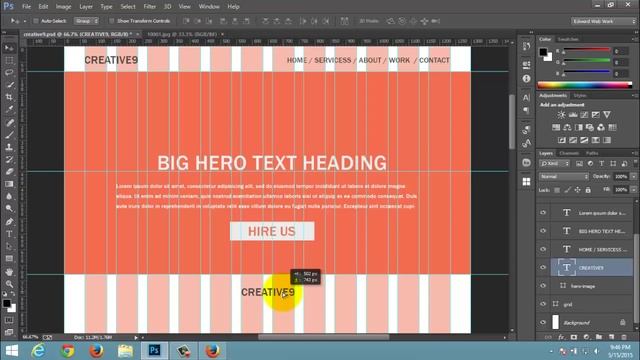Switch to the Paths tab
The image size is (640, 360).
592,153
